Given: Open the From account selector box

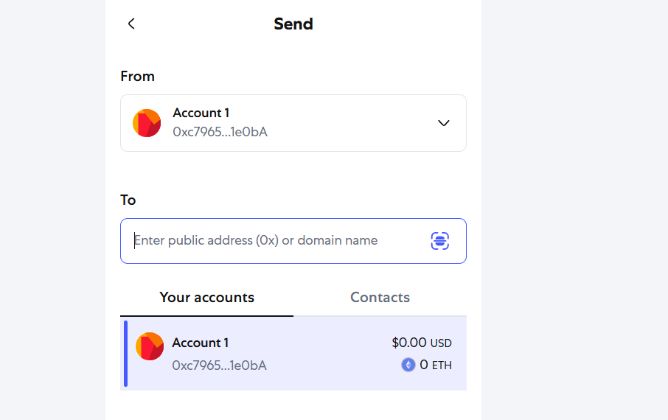Looking at the screenshot, I should (293, 123).
